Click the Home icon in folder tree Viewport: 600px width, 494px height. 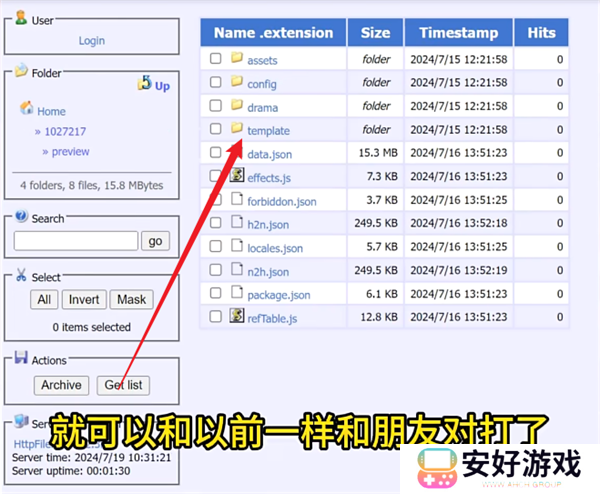[27, 109]
